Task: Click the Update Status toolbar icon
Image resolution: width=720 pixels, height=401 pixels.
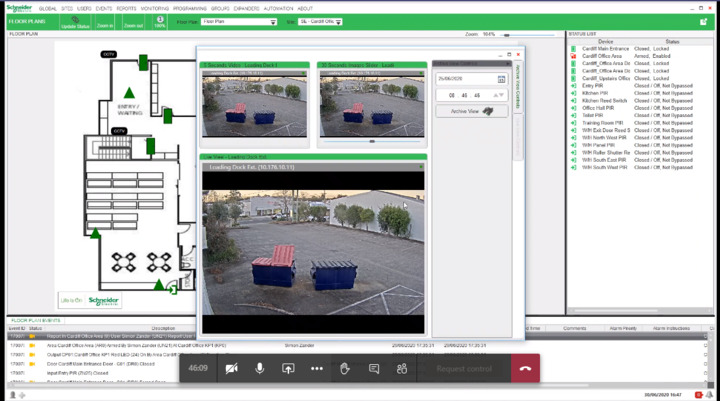Action: 74,21
